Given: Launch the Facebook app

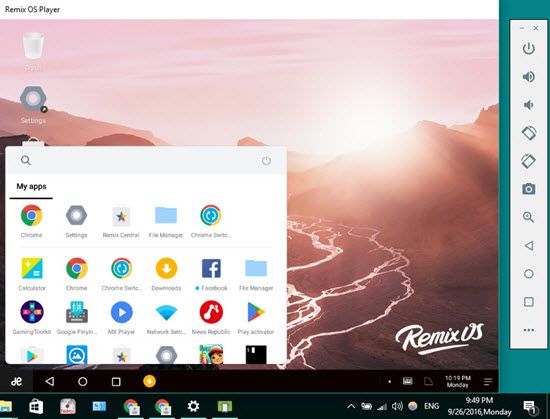Looking at the screenshot, I should (211, 274).
